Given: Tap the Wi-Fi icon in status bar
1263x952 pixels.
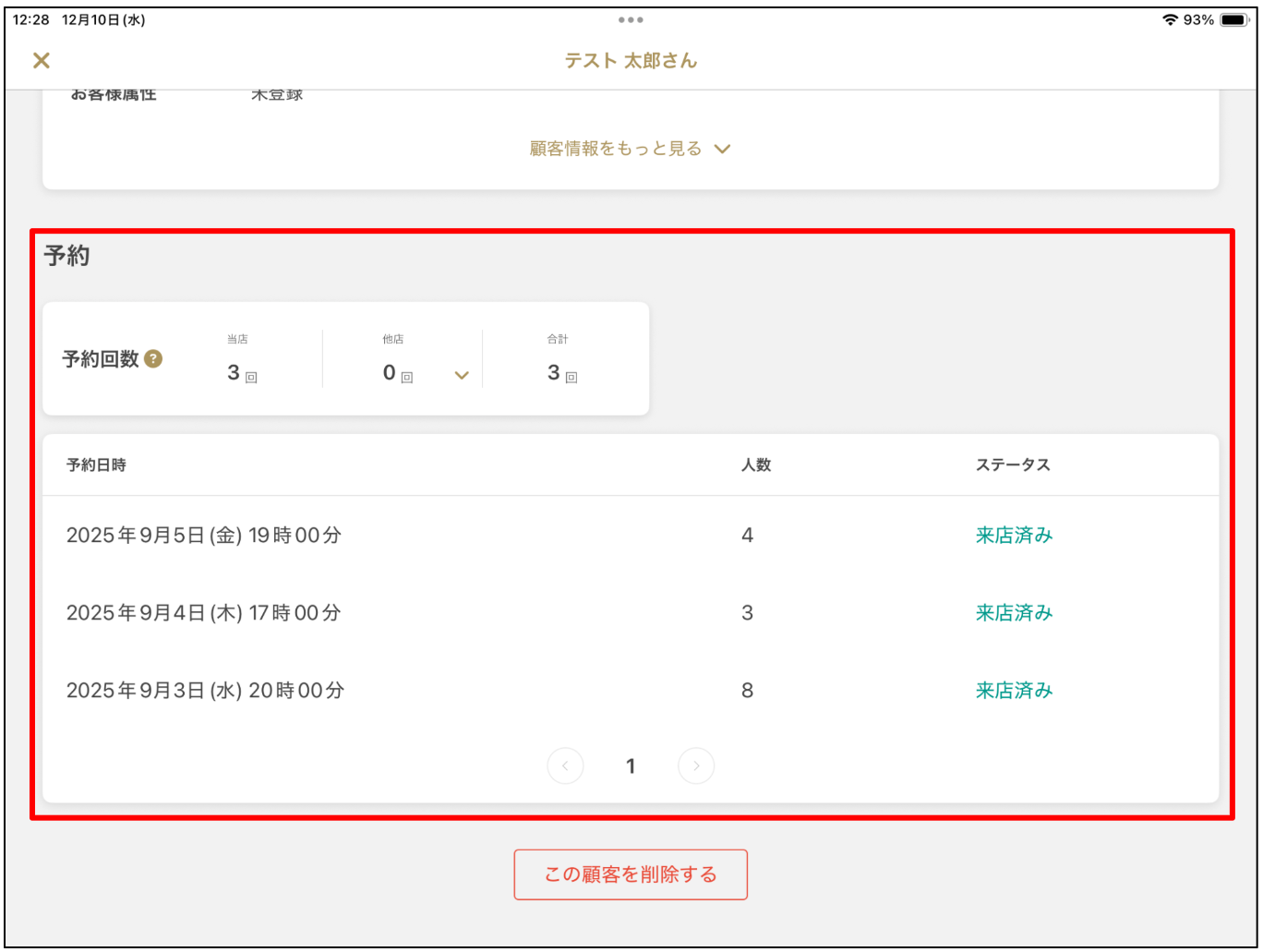Looking at the screenshot, I should click(x=1170, y=19).
